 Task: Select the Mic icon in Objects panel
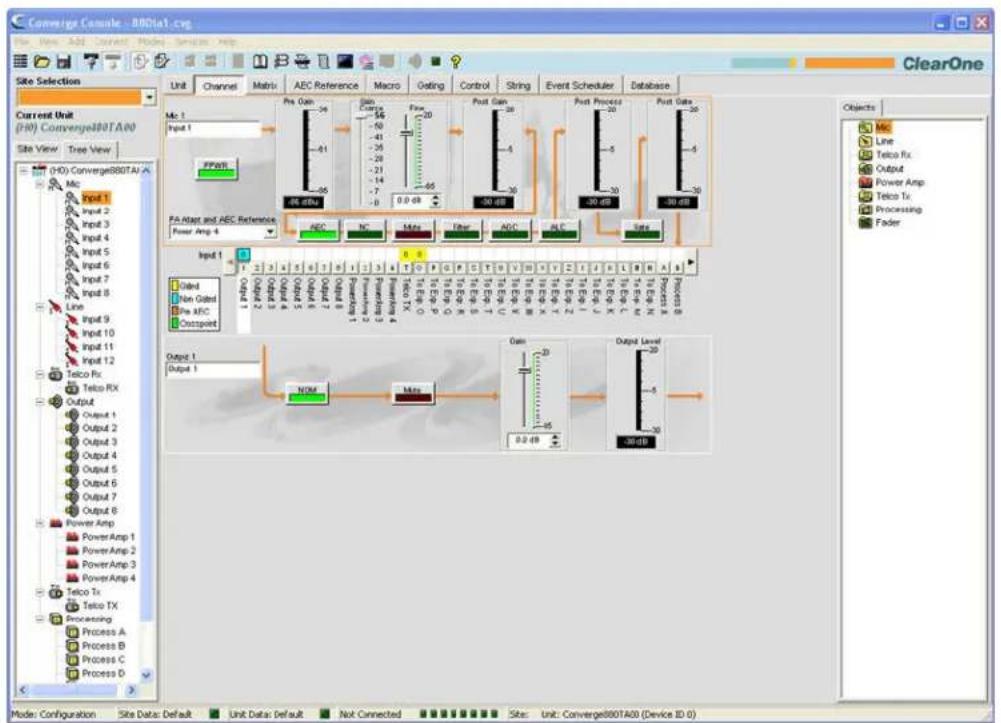click(865, 128)
